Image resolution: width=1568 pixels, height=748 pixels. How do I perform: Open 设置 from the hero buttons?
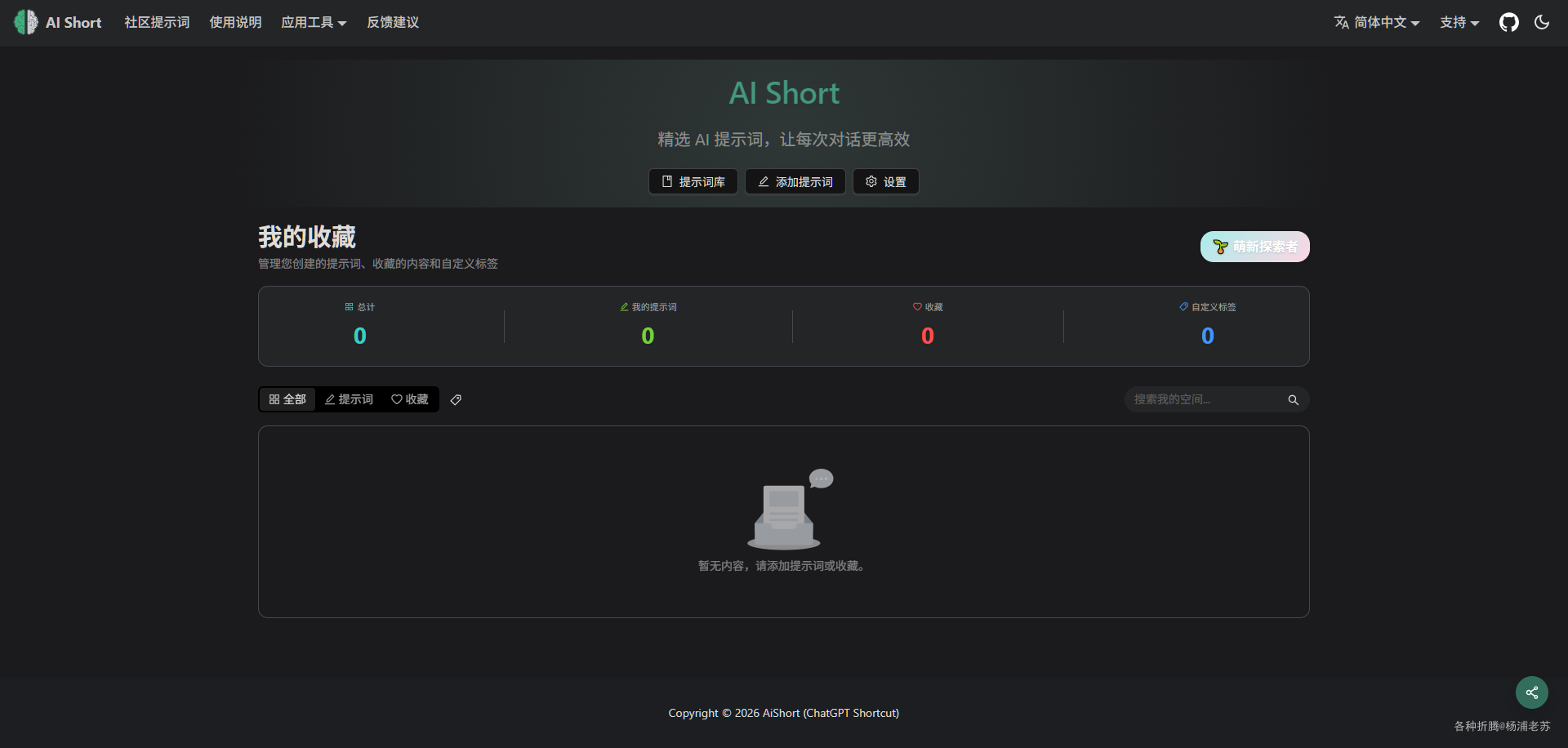coord(886,181)
